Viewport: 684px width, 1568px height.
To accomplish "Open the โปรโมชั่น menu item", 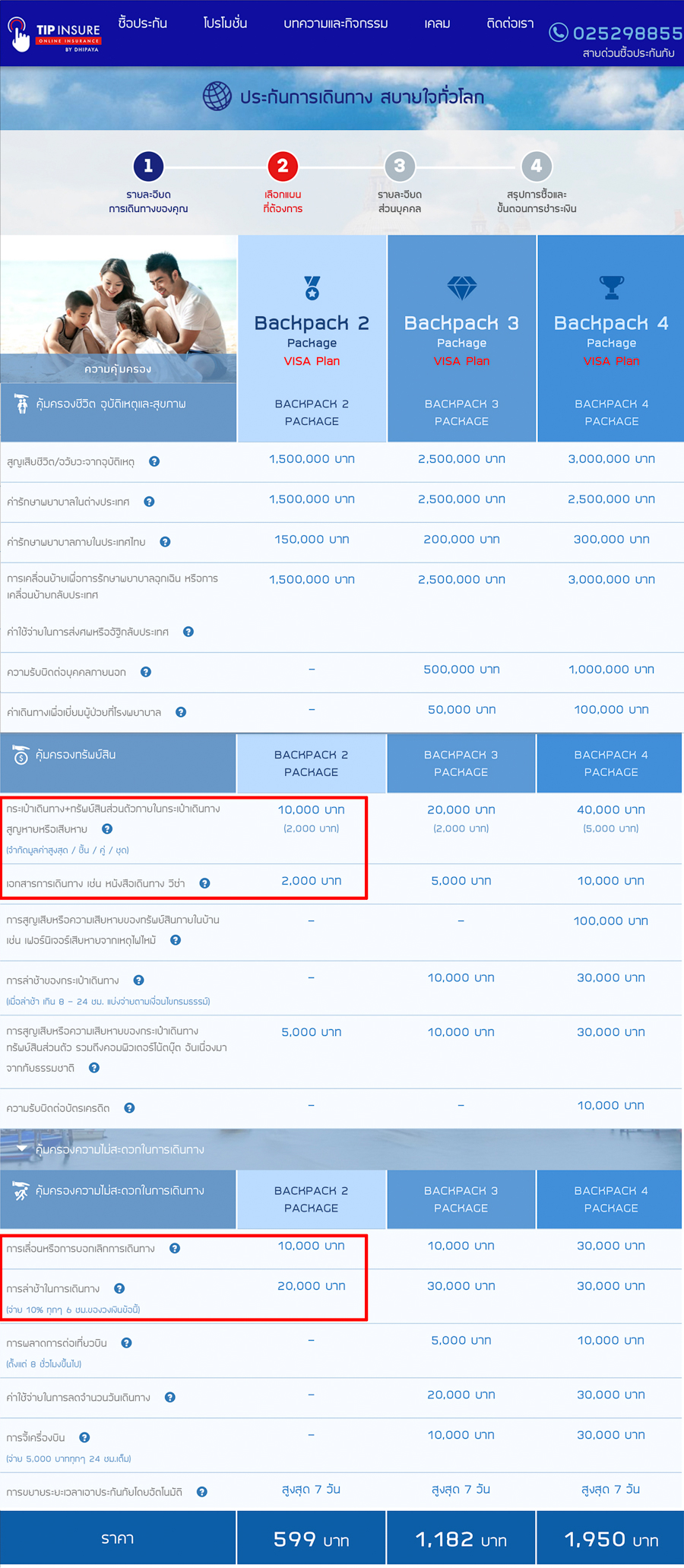I will 225,24.
